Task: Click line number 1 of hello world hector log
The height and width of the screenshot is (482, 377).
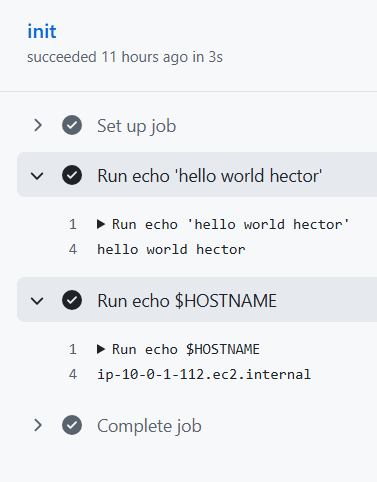Action: pos(73,224)
